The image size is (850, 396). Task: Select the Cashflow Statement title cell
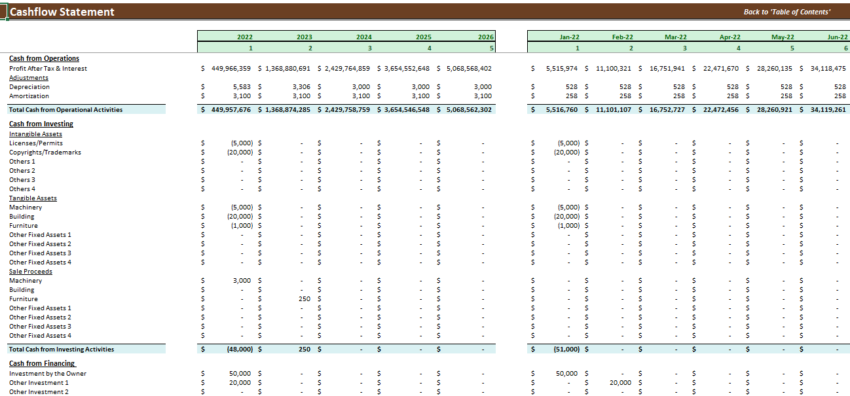pos(62,12)
